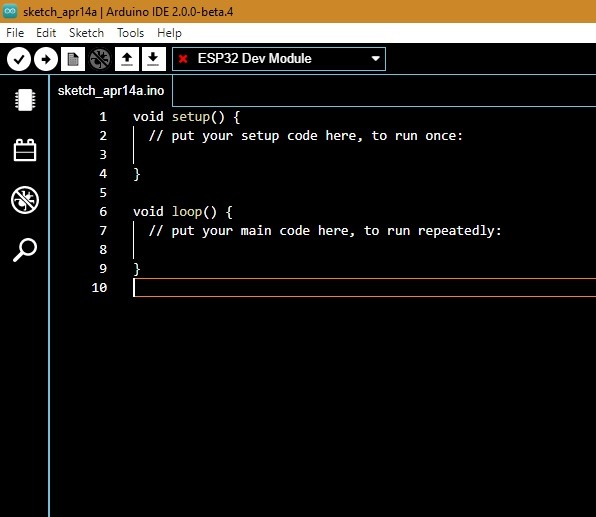Click on empty line 10 in editor

(364, 287)
